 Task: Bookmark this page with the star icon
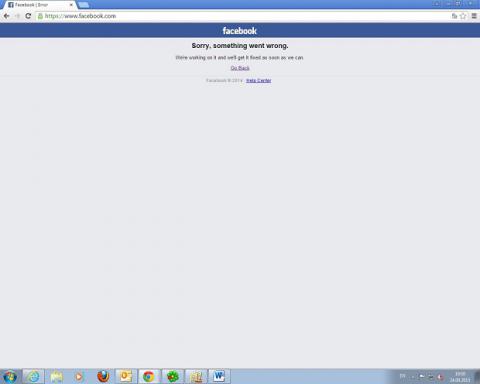463,16
